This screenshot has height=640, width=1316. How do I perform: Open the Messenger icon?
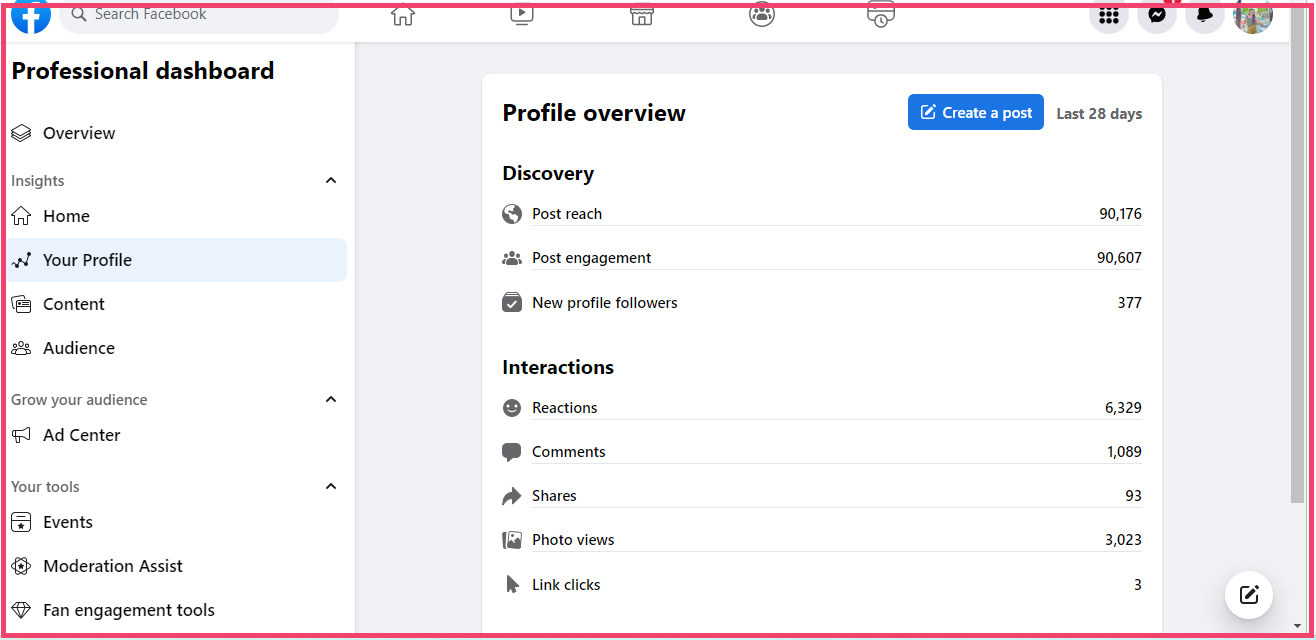pos(1157,16)
